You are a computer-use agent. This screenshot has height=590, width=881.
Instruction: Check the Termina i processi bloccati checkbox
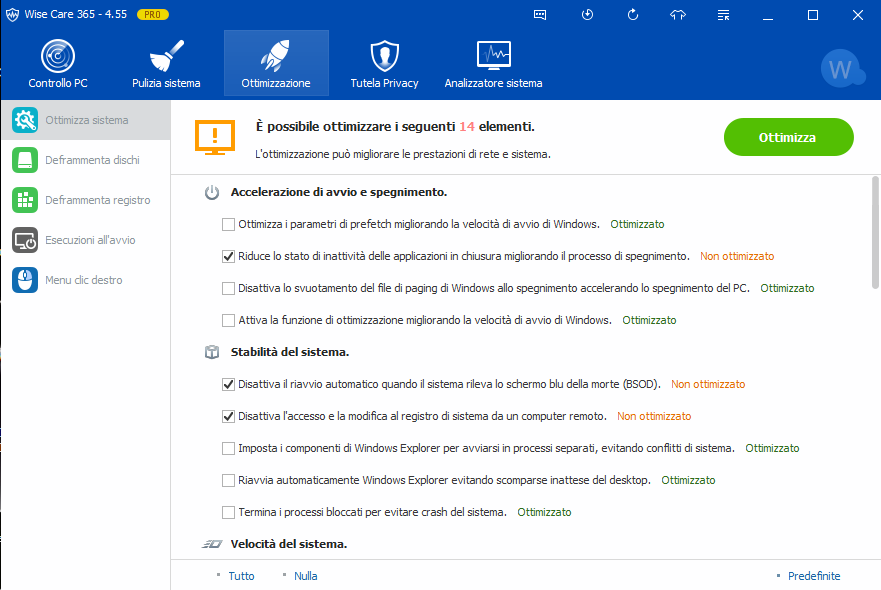(x=228, y=513)
